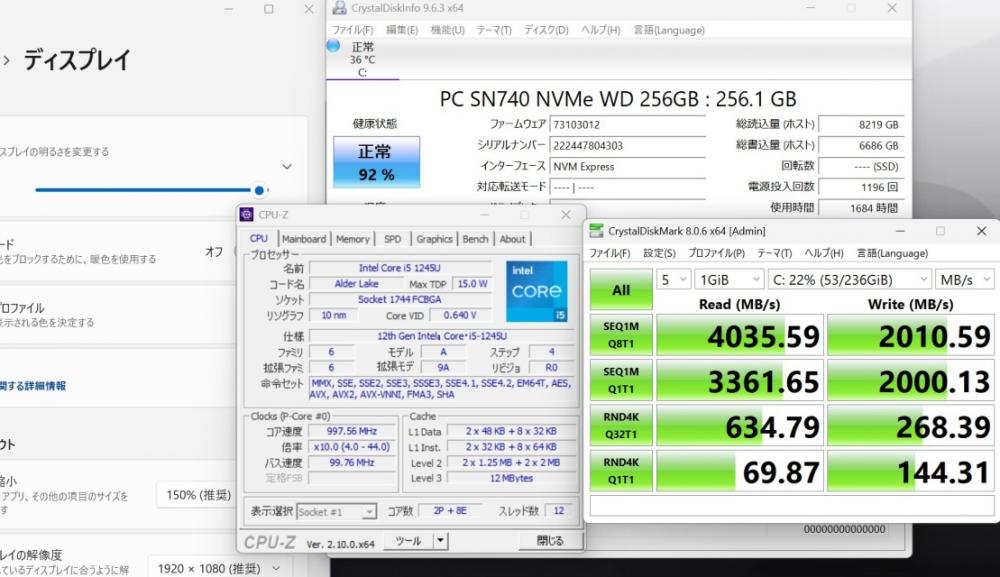The height and width of the screenshot is (577, 1000).
Task: Switch to the Mainboard tab in CPU-Z
Action: pos(304,239)
